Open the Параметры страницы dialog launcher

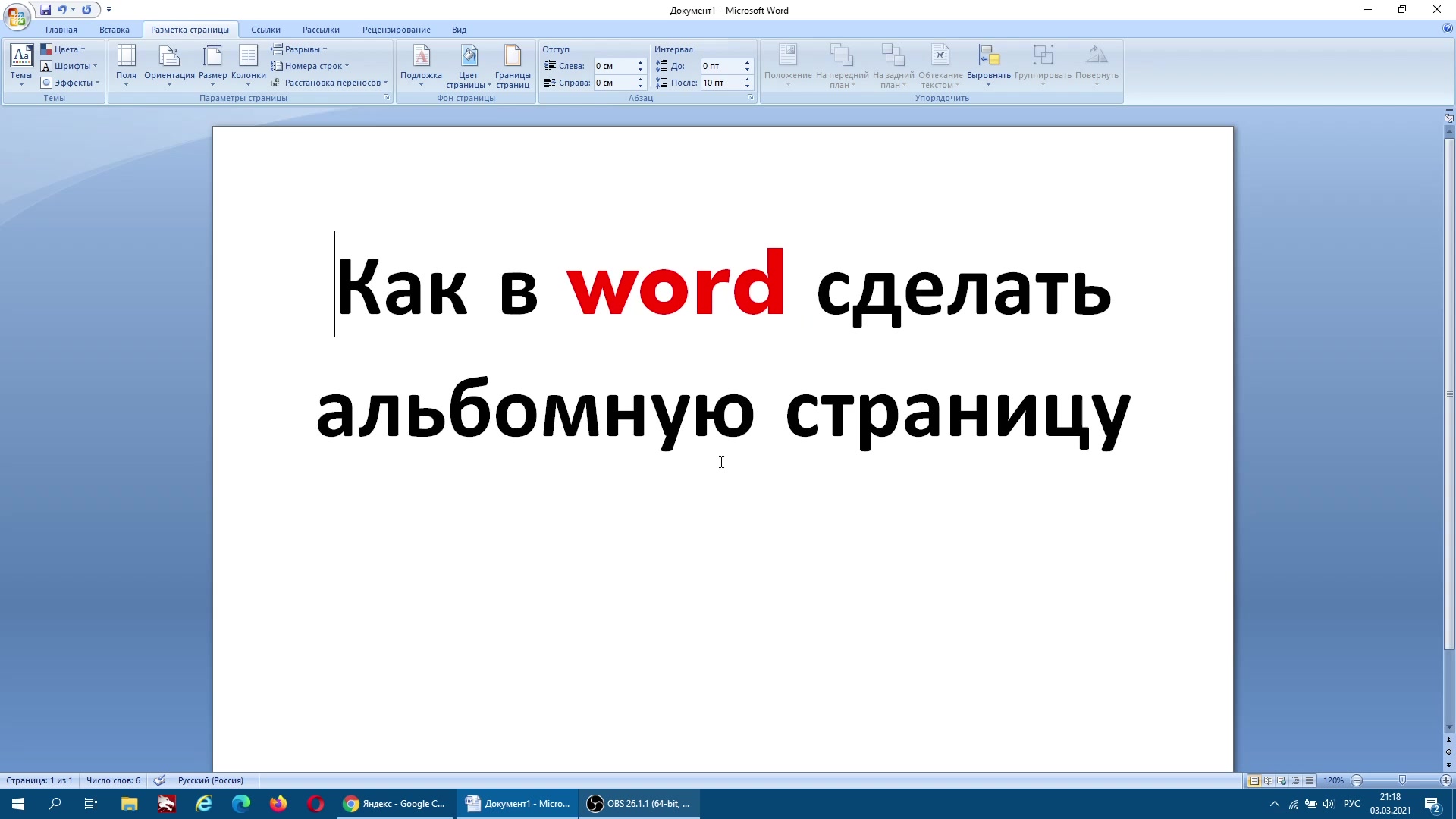point(386,98)
